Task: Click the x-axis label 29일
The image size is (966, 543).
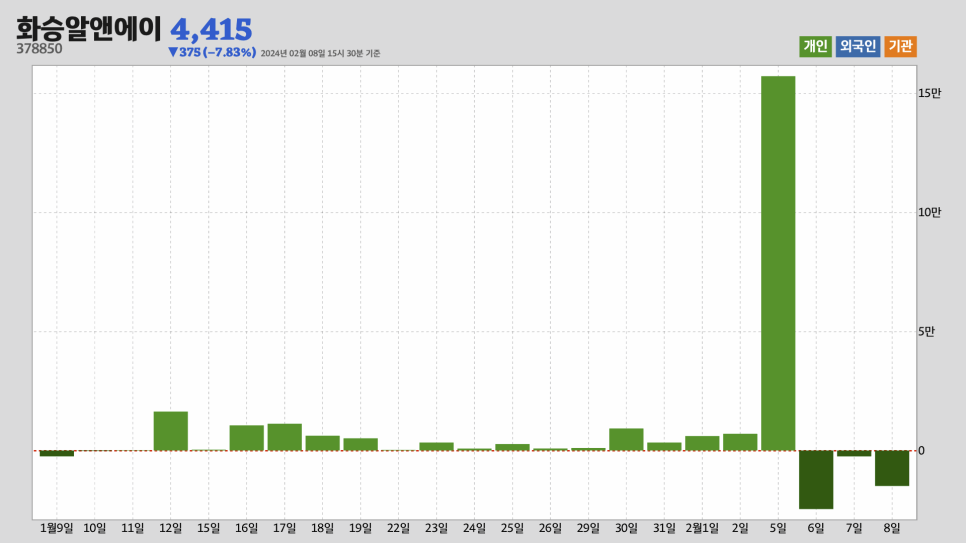Action: 588,528
